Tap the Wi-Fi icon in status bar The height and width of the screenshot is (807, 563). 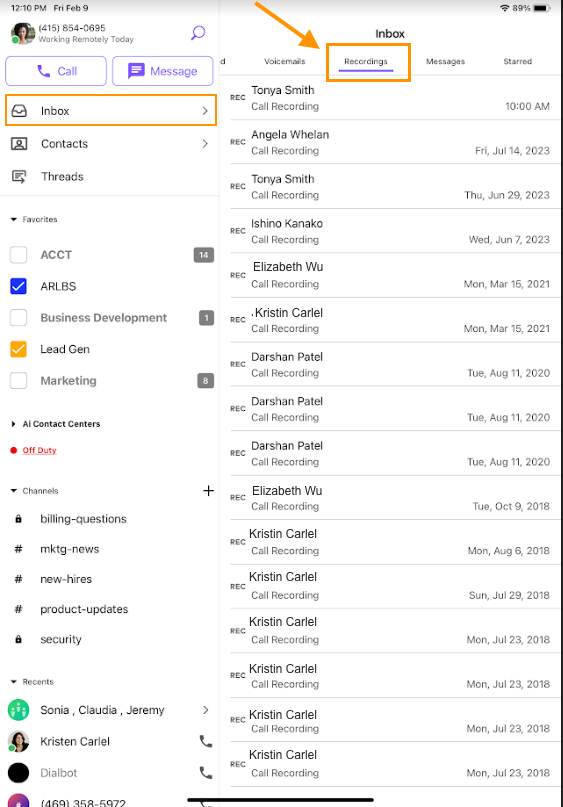tap(505, 8)
